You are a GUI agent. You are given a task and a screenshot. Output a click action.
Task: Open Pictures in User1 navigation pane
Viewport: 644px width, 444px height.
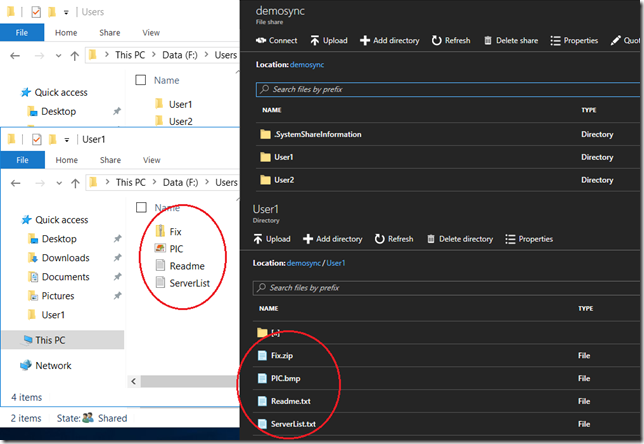click(x=51, y=296)
